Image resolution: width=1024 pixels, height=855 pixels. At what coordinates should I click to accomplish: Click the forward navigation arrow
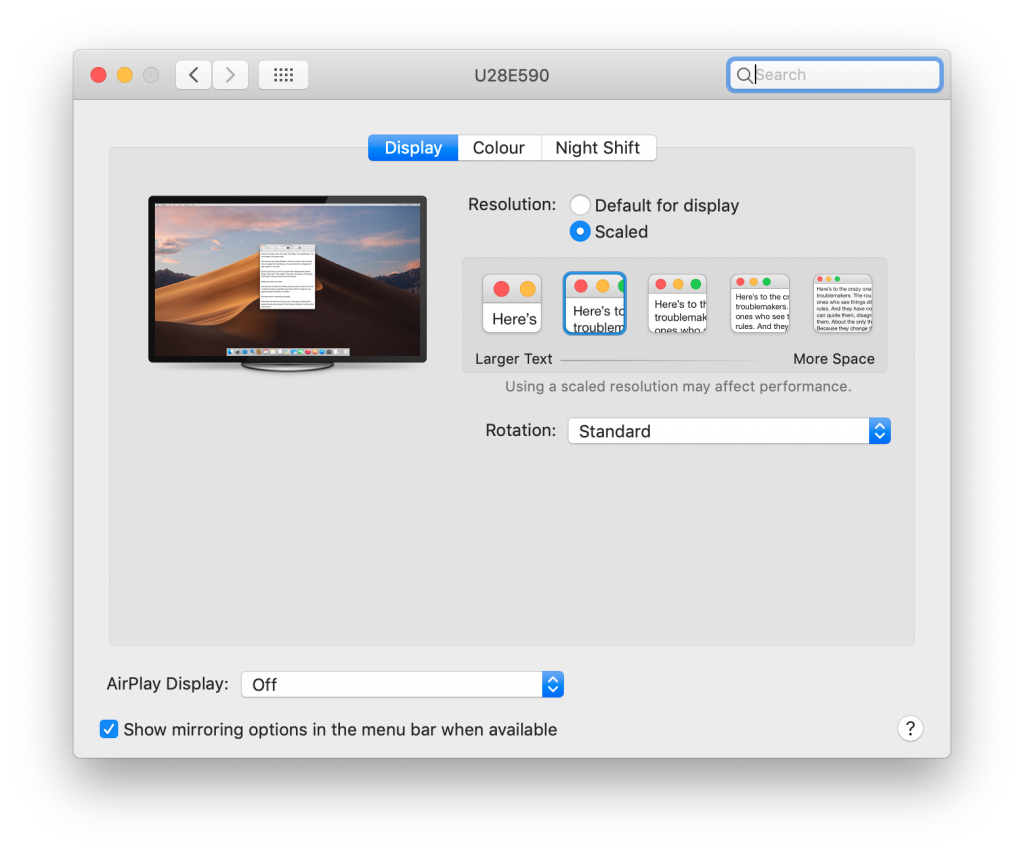pyautogui.click(x=230, y=75)
